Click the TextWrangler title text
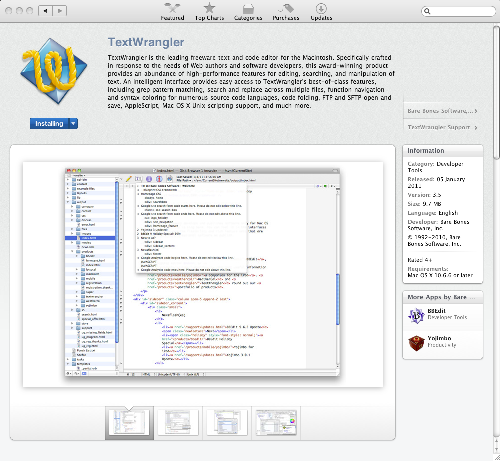 pos(146,42)
